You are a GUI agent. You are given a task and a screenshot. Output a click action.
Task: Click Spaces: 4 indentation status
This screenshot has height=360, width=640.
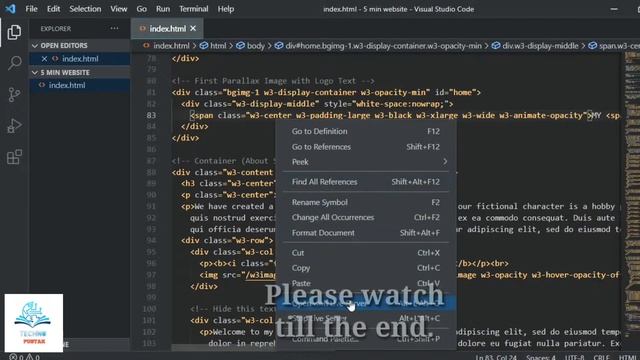pyautogui.click(x=540, y=357)
